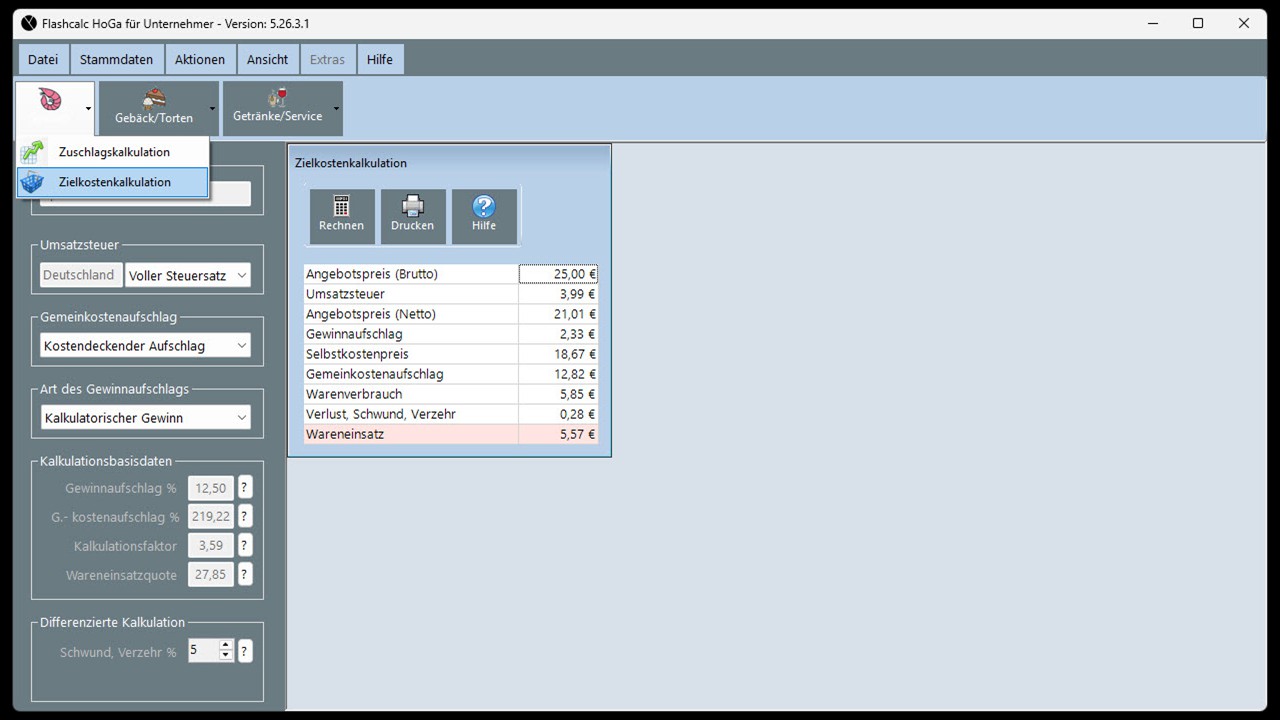
Task: Click the Angebotspreis (Brutto) value 25,00 €
Action: 558,274
